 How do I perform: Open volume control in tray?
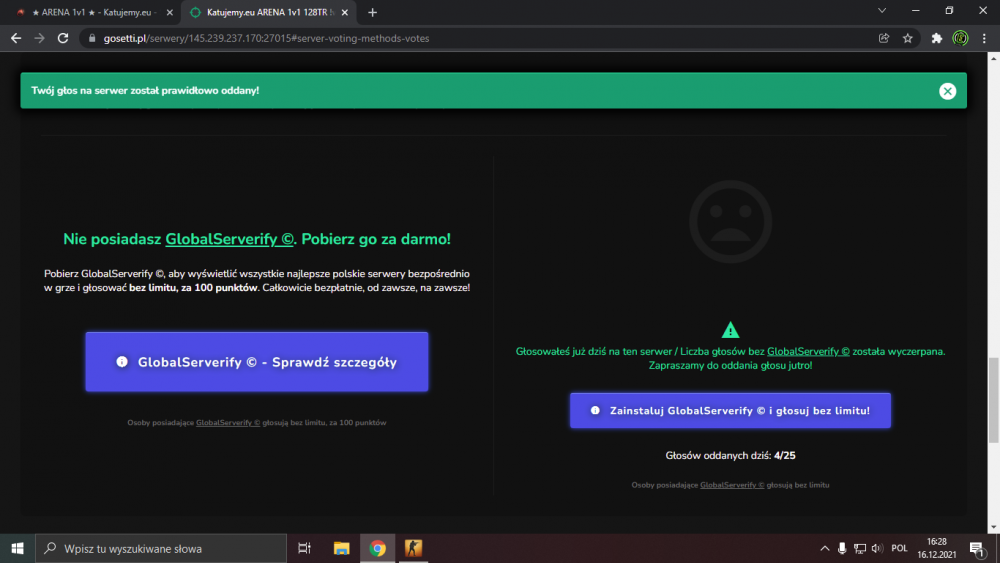877,548
